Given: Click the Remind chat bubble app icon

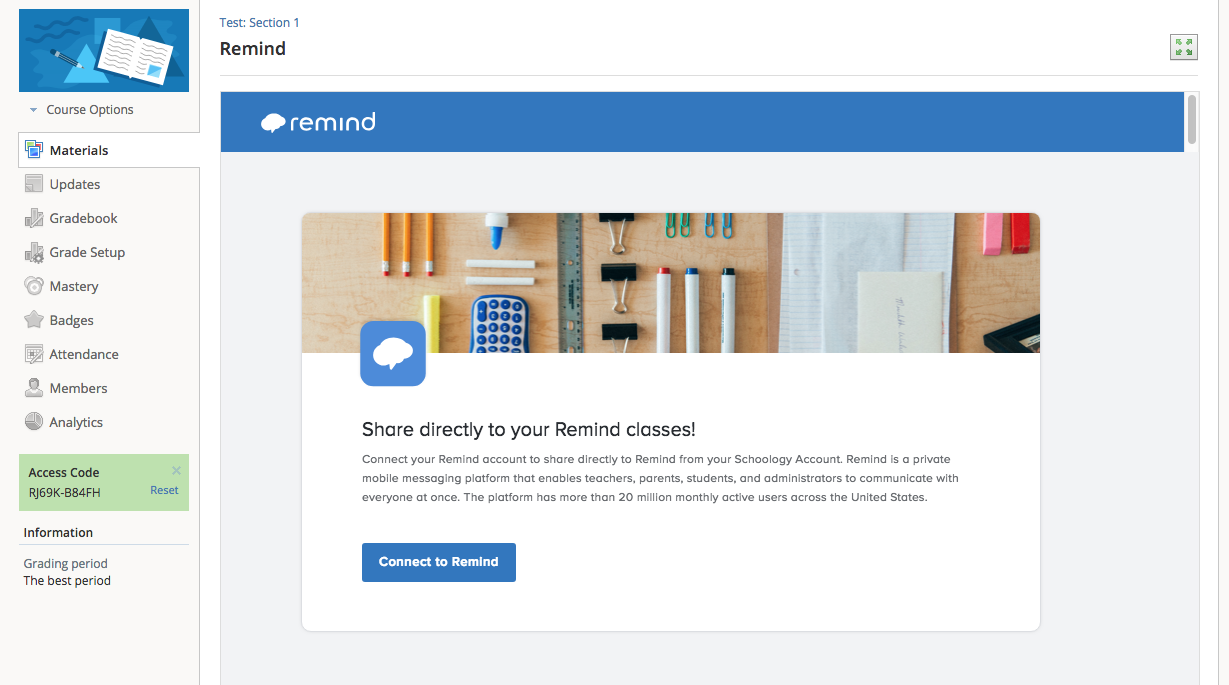Looking at the screenshot, I should pyautogui.click(x=393, y=353).
